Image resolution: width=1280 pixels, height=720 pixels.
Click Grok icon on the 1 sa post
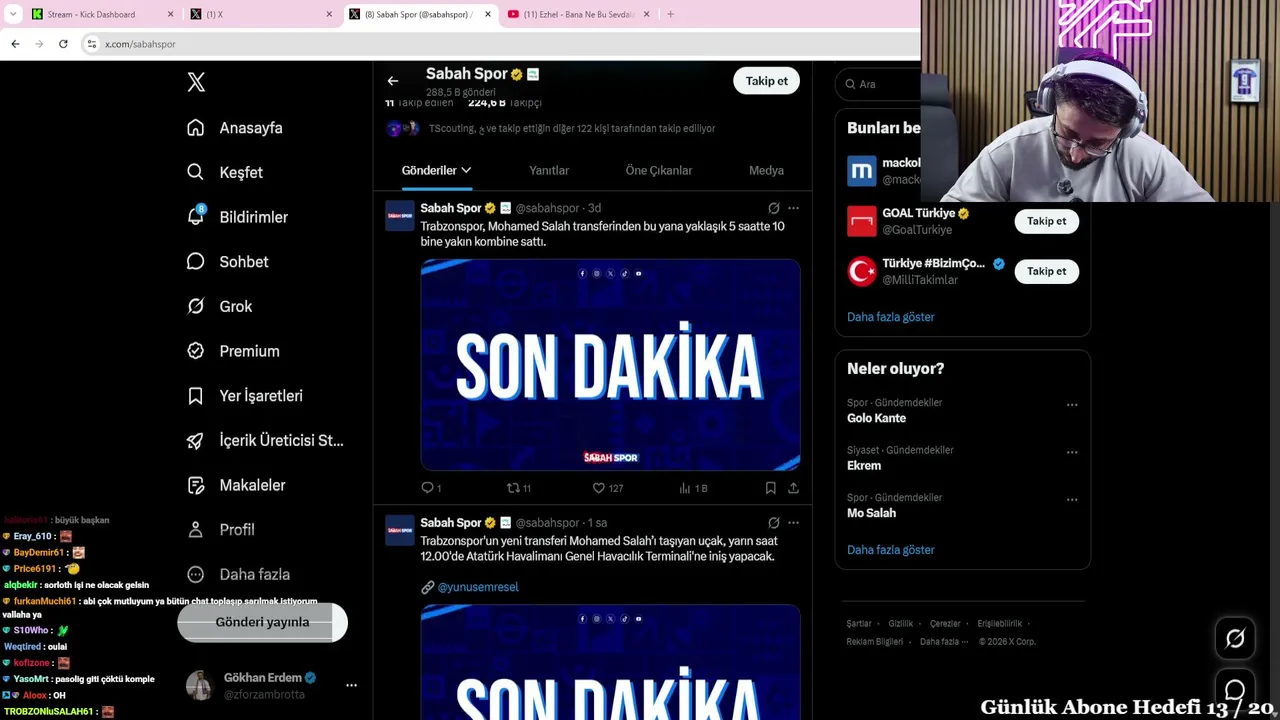tap(773, 523)
